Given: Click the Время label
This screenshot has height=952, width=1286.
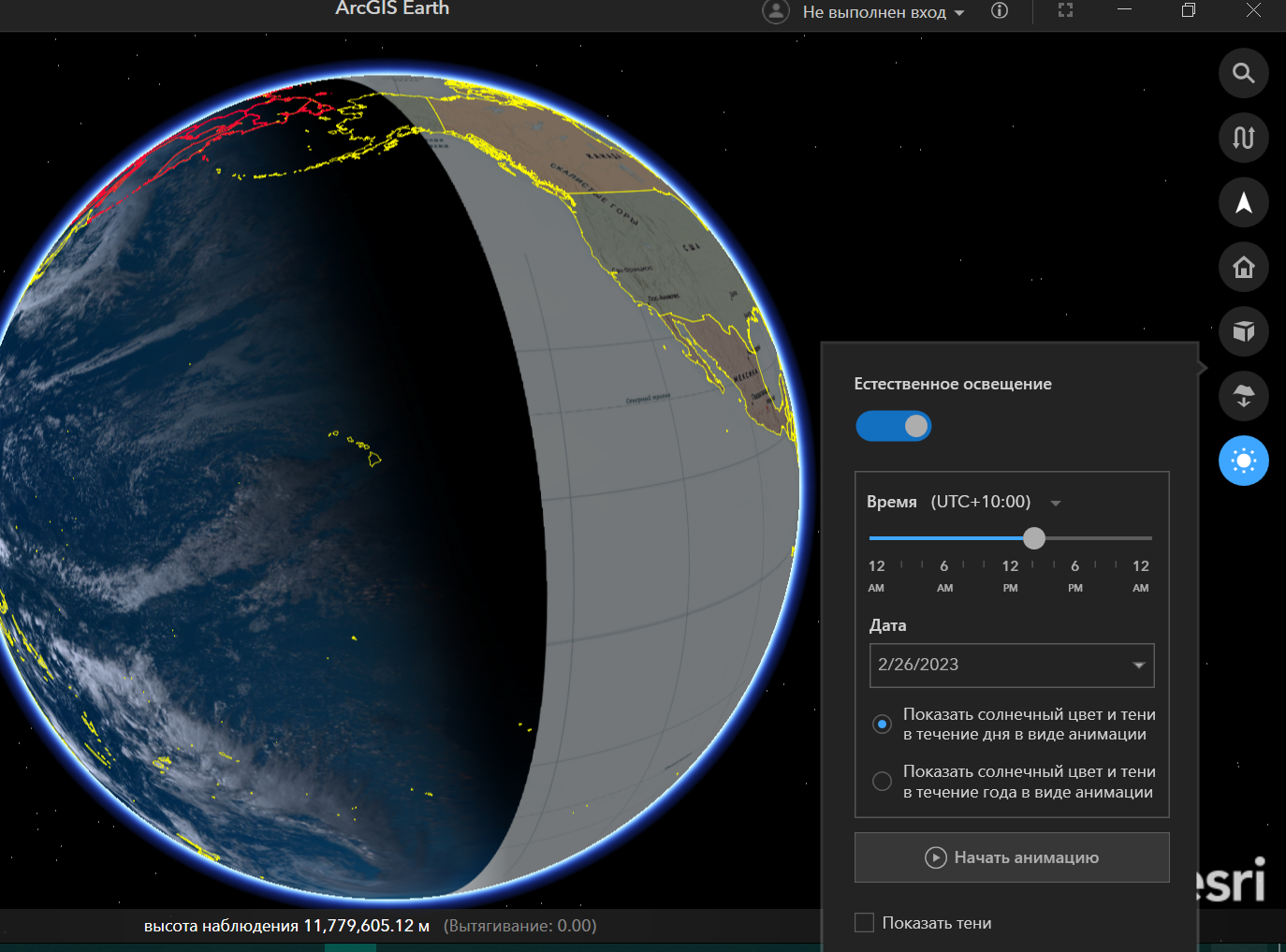Looking at the screenshot, I should 891,502.
